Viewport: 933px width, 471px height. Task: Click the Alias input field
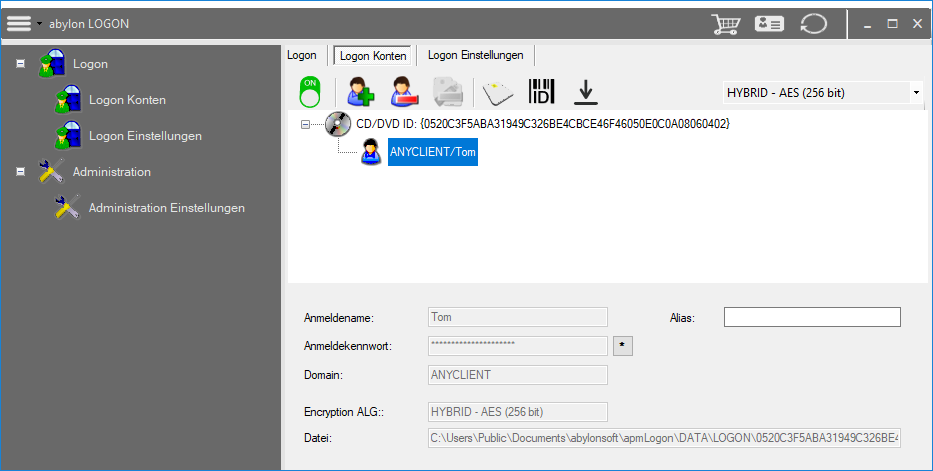[x=812, y=317]
